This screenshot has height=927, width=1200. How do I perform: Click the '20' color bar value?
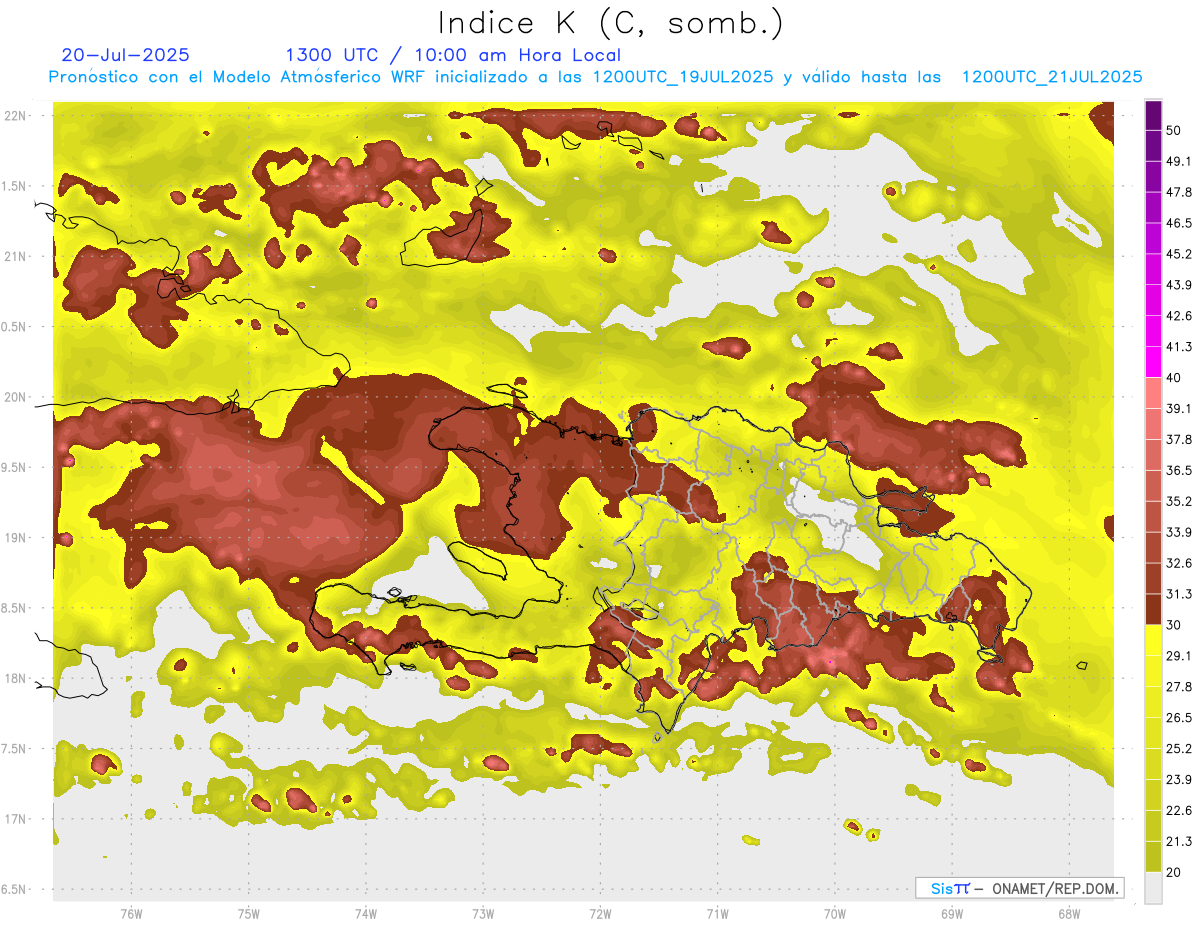[1174, 872]
